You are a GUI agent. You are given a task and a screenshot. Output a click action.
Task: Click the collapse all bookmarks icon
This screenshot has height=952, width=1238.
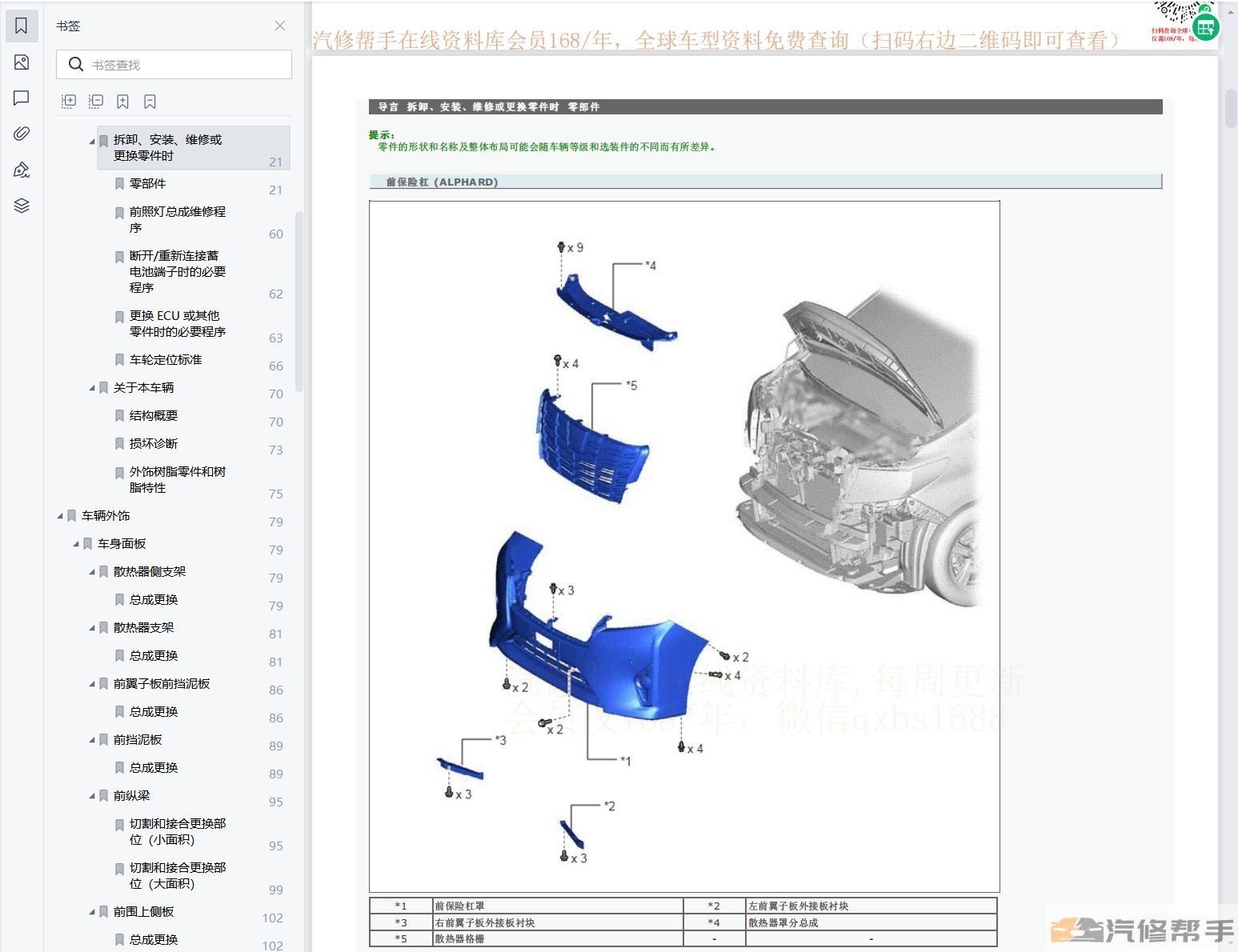point(96,101)
